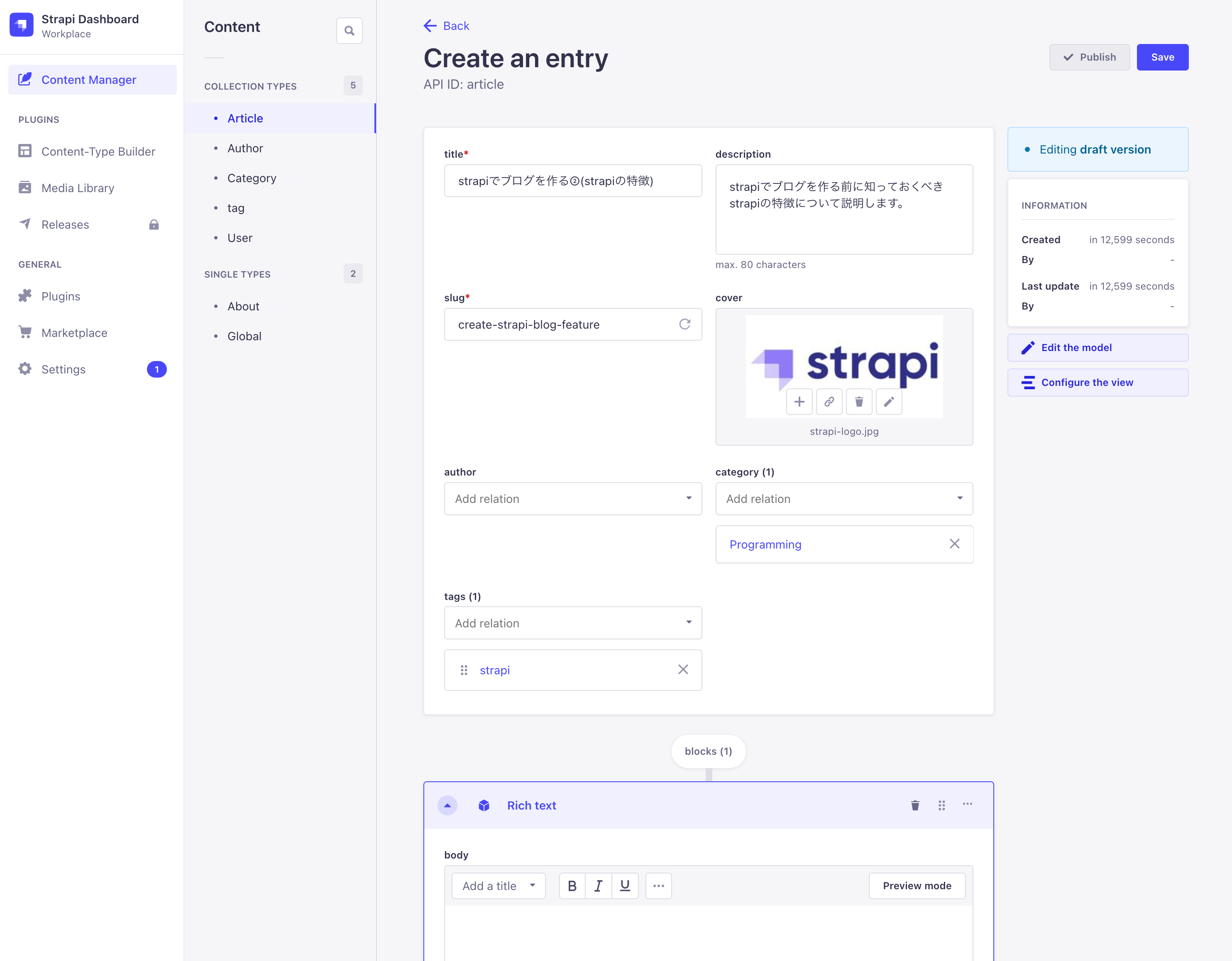The image size is (1232, 961).
Task: Open the content search icon
Action: click(349, 30)
